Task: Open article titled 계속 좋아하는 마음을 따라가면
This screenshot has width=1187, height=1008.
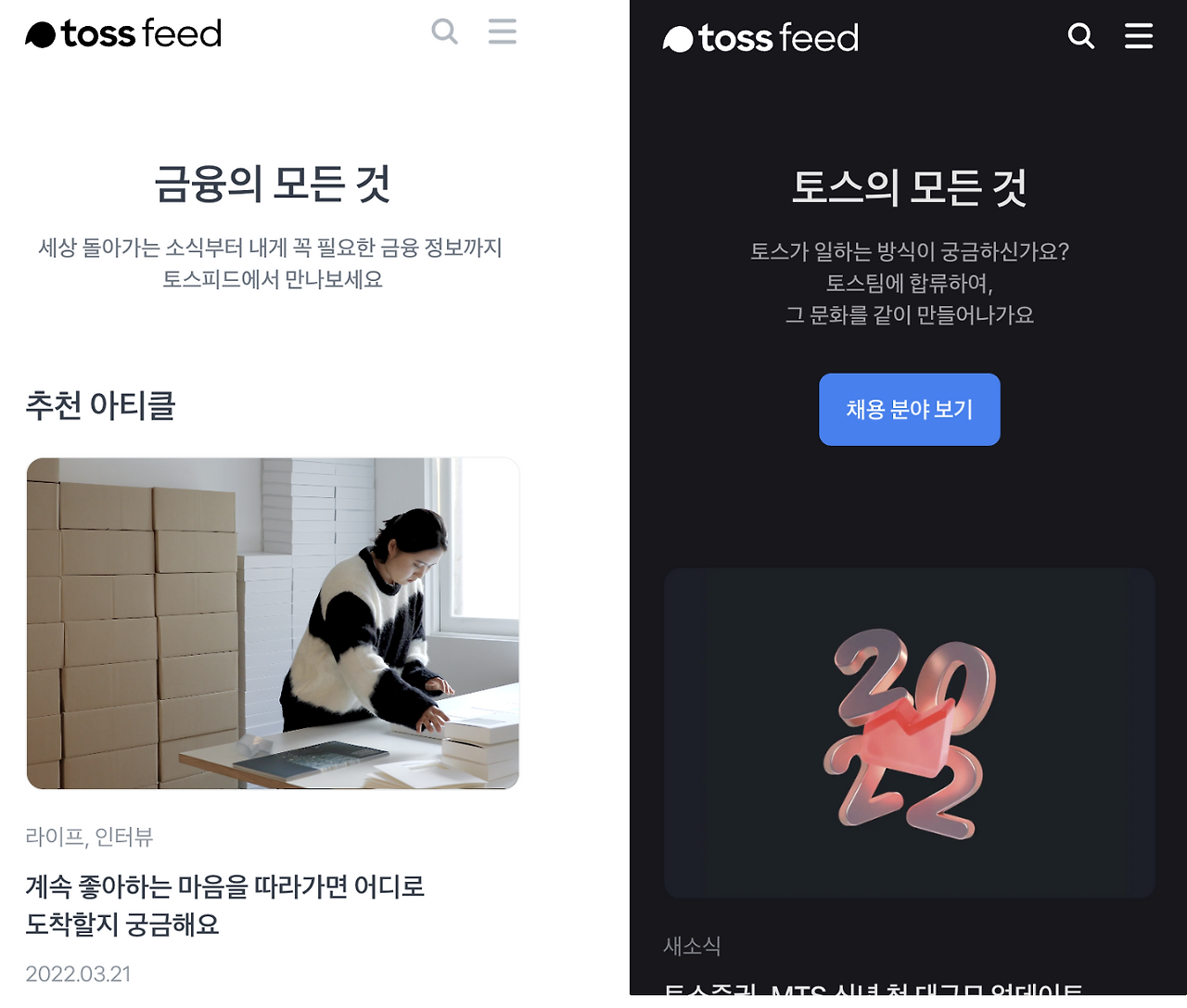Action: (x=224, y=905)
